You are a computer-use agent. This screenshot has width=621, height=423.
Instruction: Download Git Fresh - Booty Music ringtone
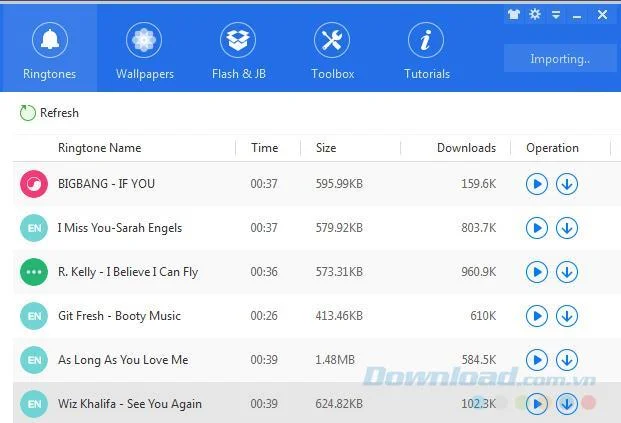[x=567, y=316]
